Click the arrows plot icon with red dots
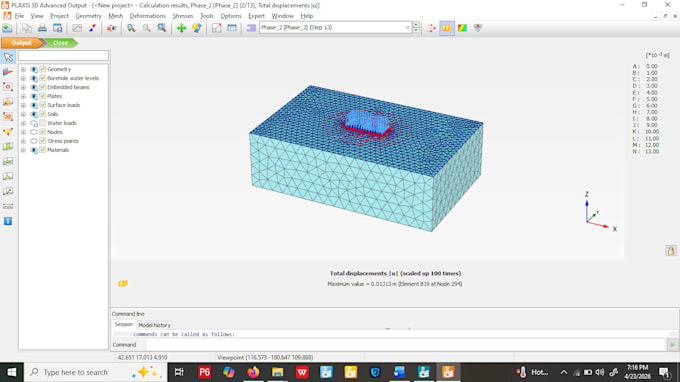 tap(431, 28)
